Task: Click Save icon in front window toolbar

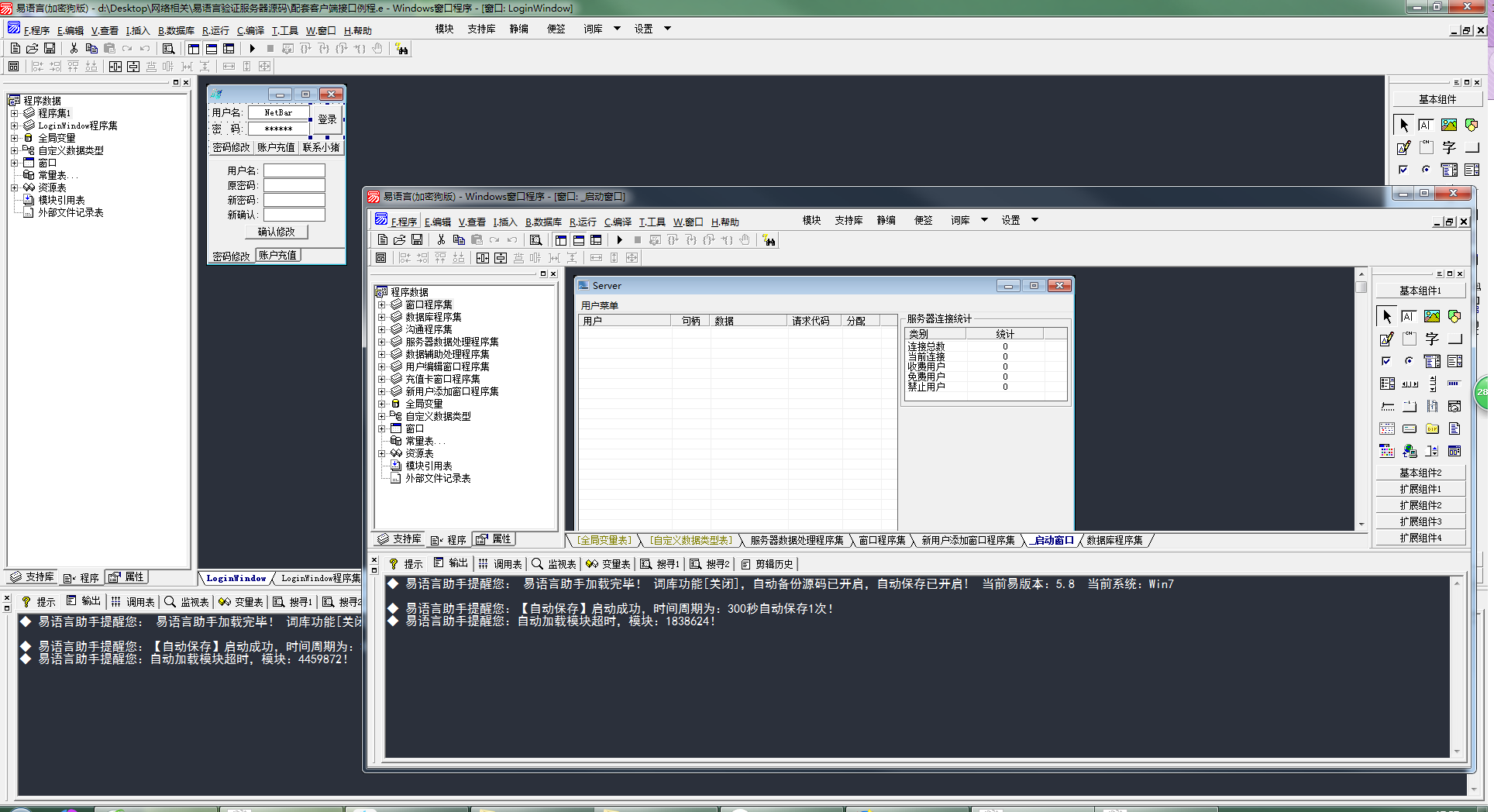Action: coord(417,240)
